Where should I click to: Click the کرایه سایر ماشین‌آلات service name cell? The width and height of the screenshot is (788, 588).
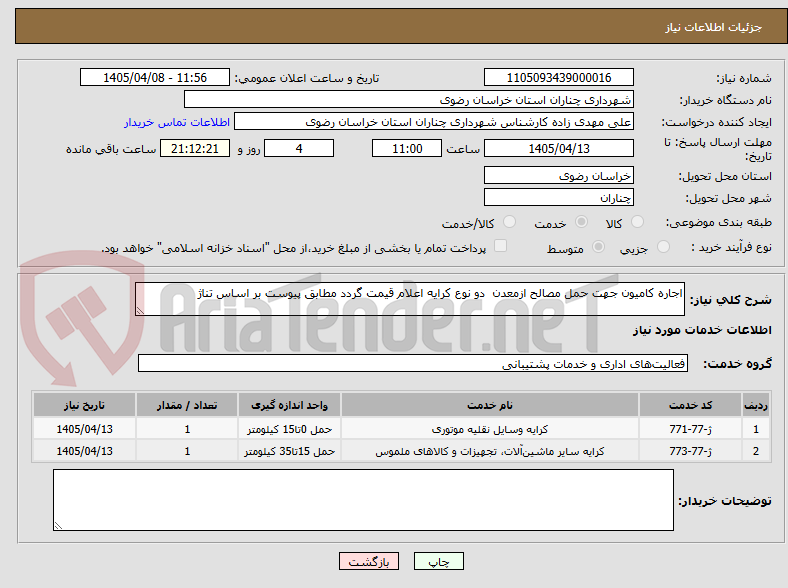pos(490,451)
